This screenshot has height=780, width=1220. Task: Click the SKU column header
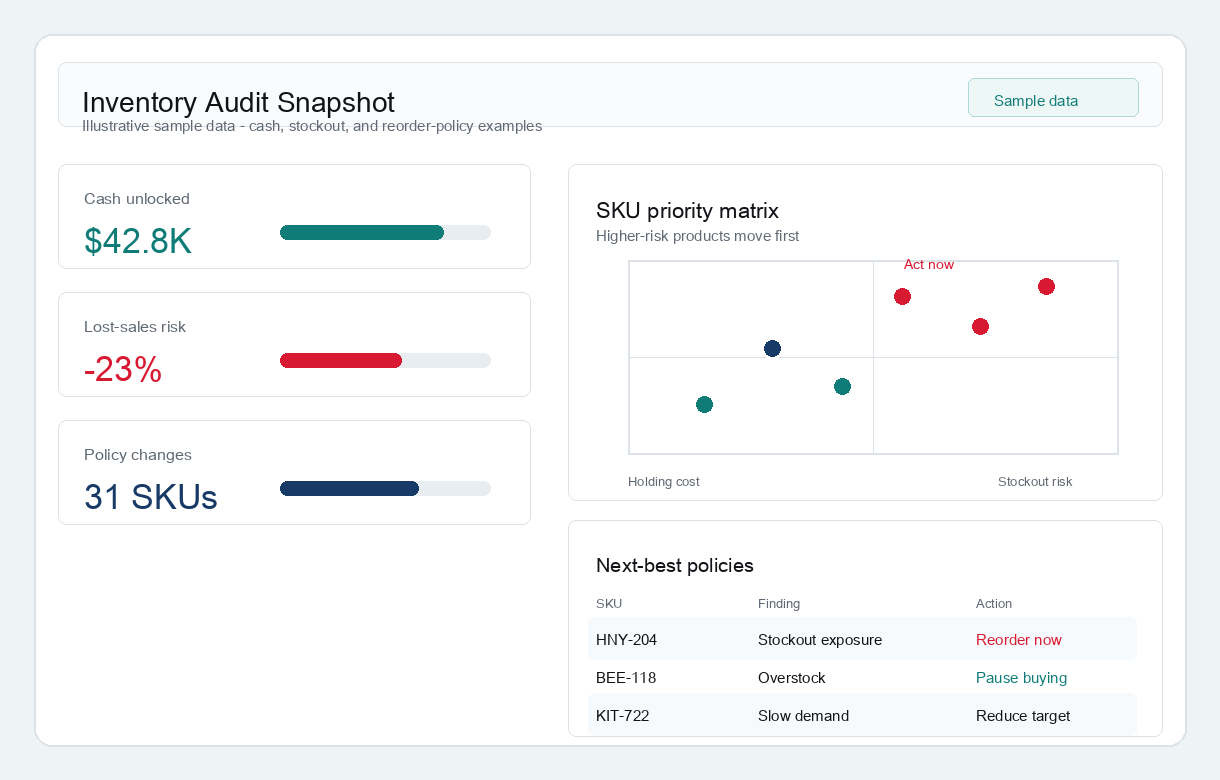(609, 604)
